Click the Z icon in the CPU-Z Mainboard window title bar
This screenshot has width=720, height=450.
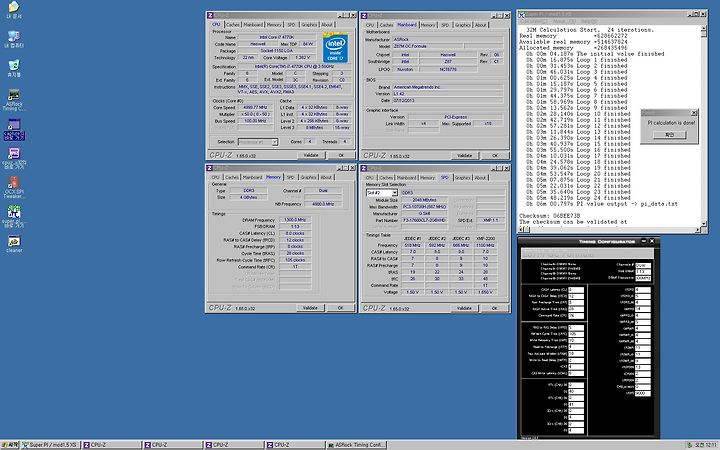point(364,16)
